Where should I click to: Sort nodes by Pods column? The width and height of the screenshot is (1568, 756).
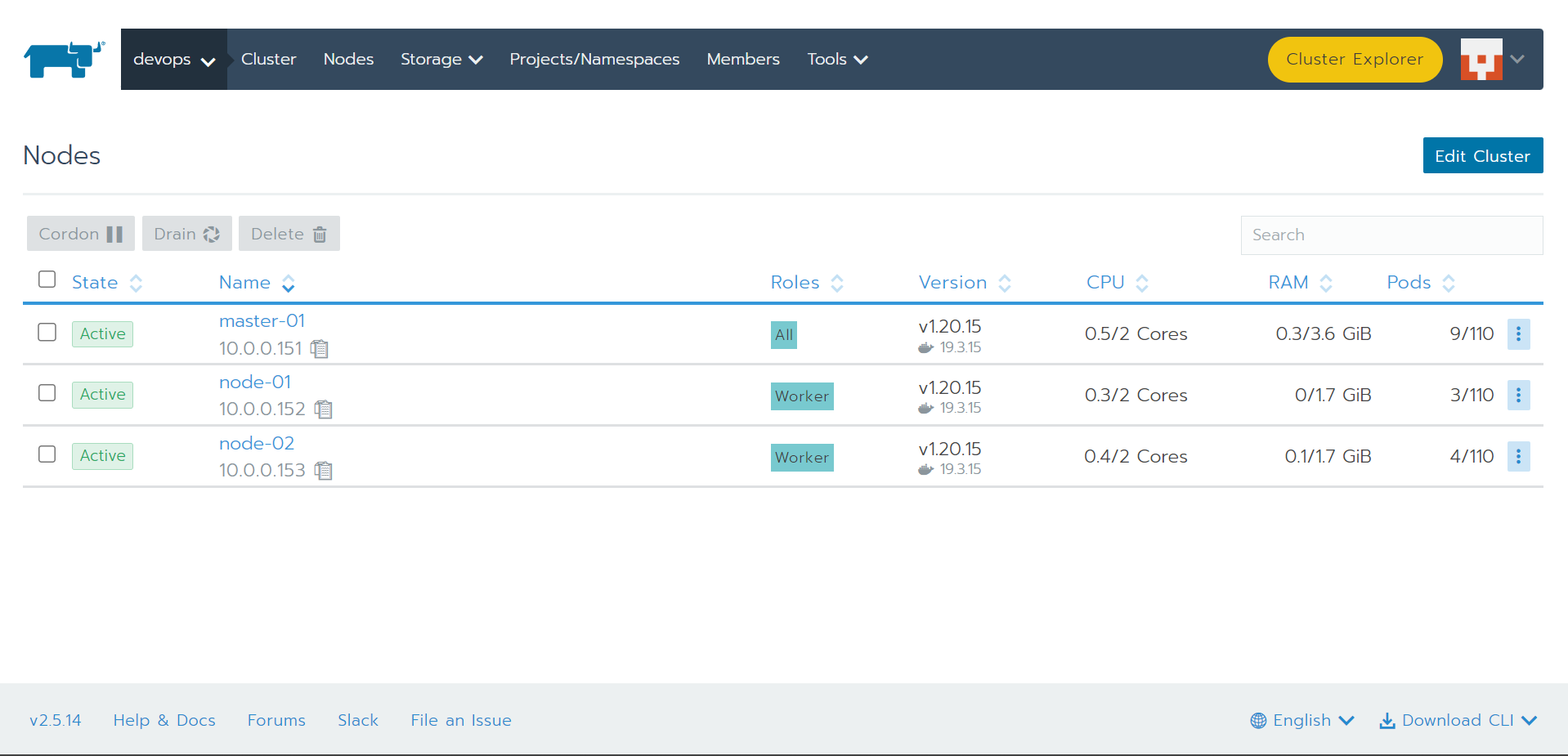[1421, 283]
